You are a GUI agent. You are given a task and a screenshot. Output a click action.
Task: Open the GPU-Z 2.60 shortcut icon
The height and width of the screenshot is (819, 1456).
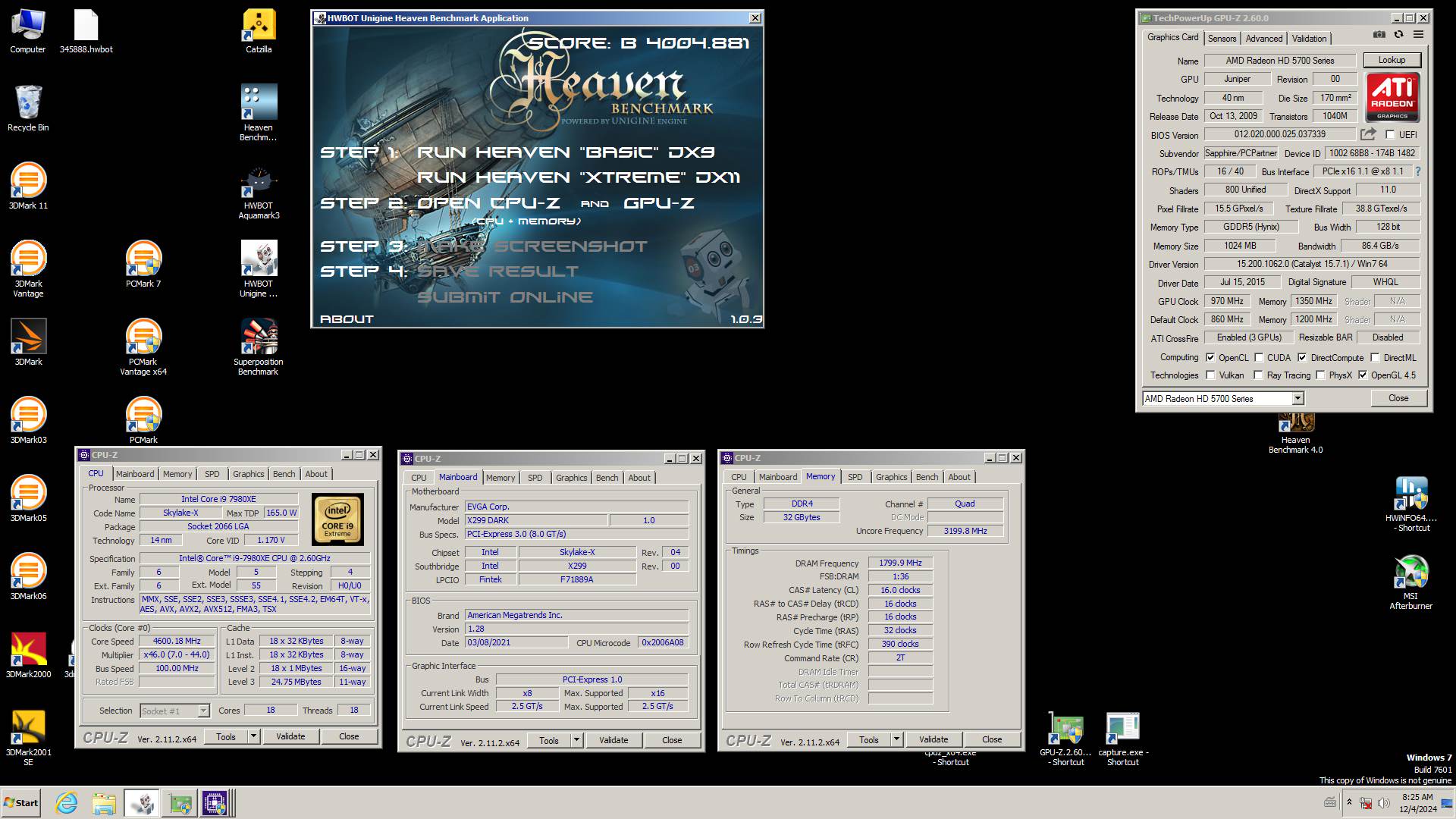pyautogui.click(x=1065, y=739)
